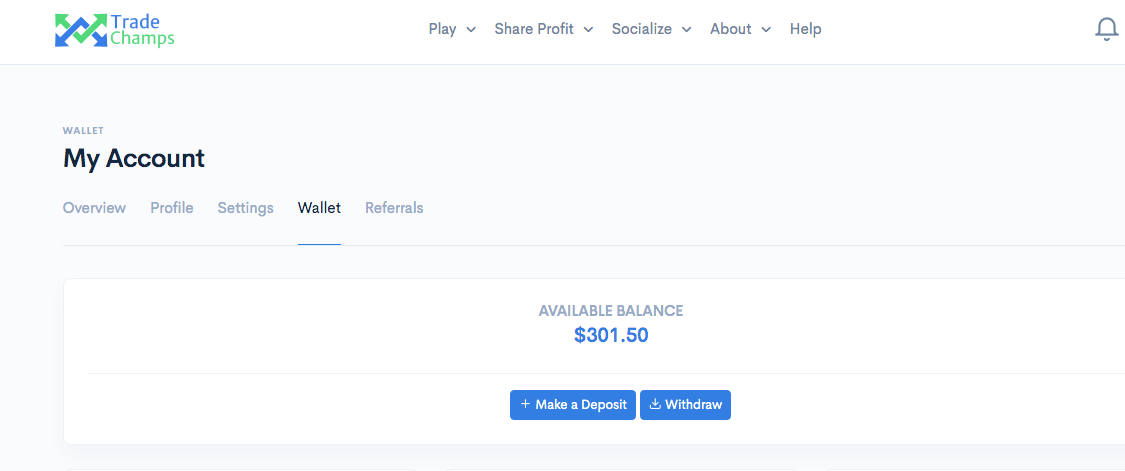Click the download icon on Withdraw
This screenshot has height=471, width=1125.
click(x=654, y=404)
